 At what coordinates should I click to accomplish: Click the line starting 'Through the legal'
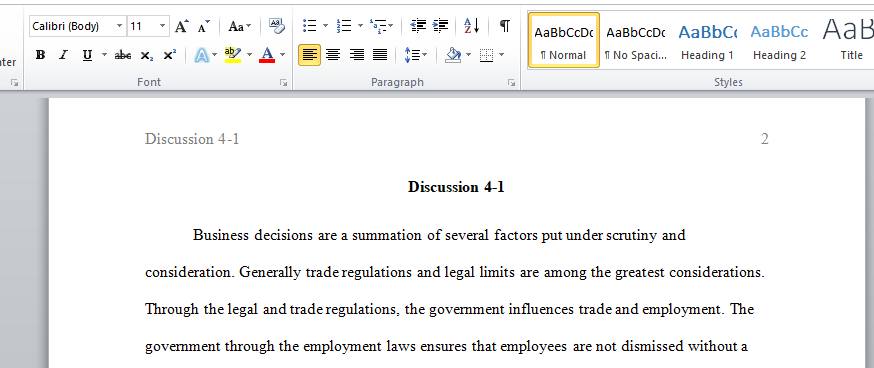(x=449, y=309)
